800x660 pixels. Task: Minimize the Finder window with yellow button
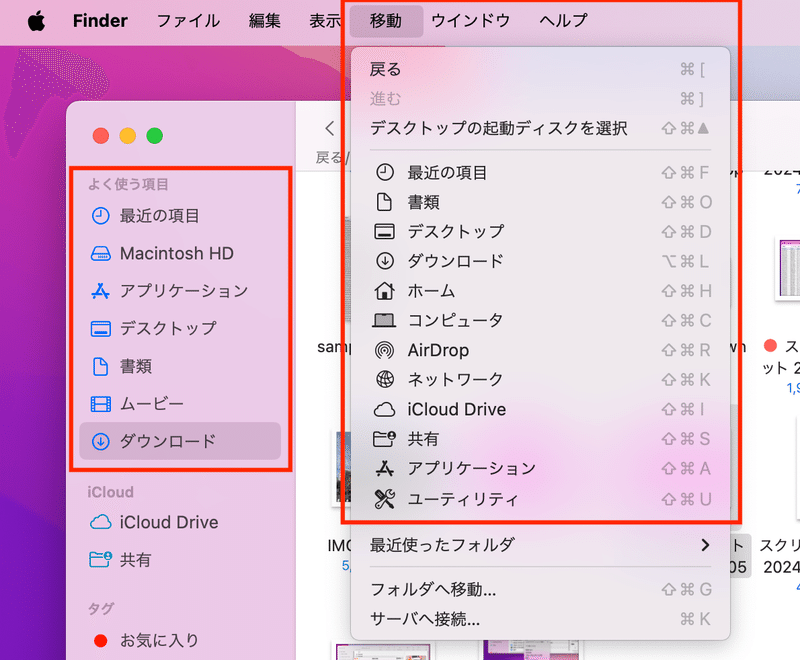pyautogui.click(x=128, y=136)
